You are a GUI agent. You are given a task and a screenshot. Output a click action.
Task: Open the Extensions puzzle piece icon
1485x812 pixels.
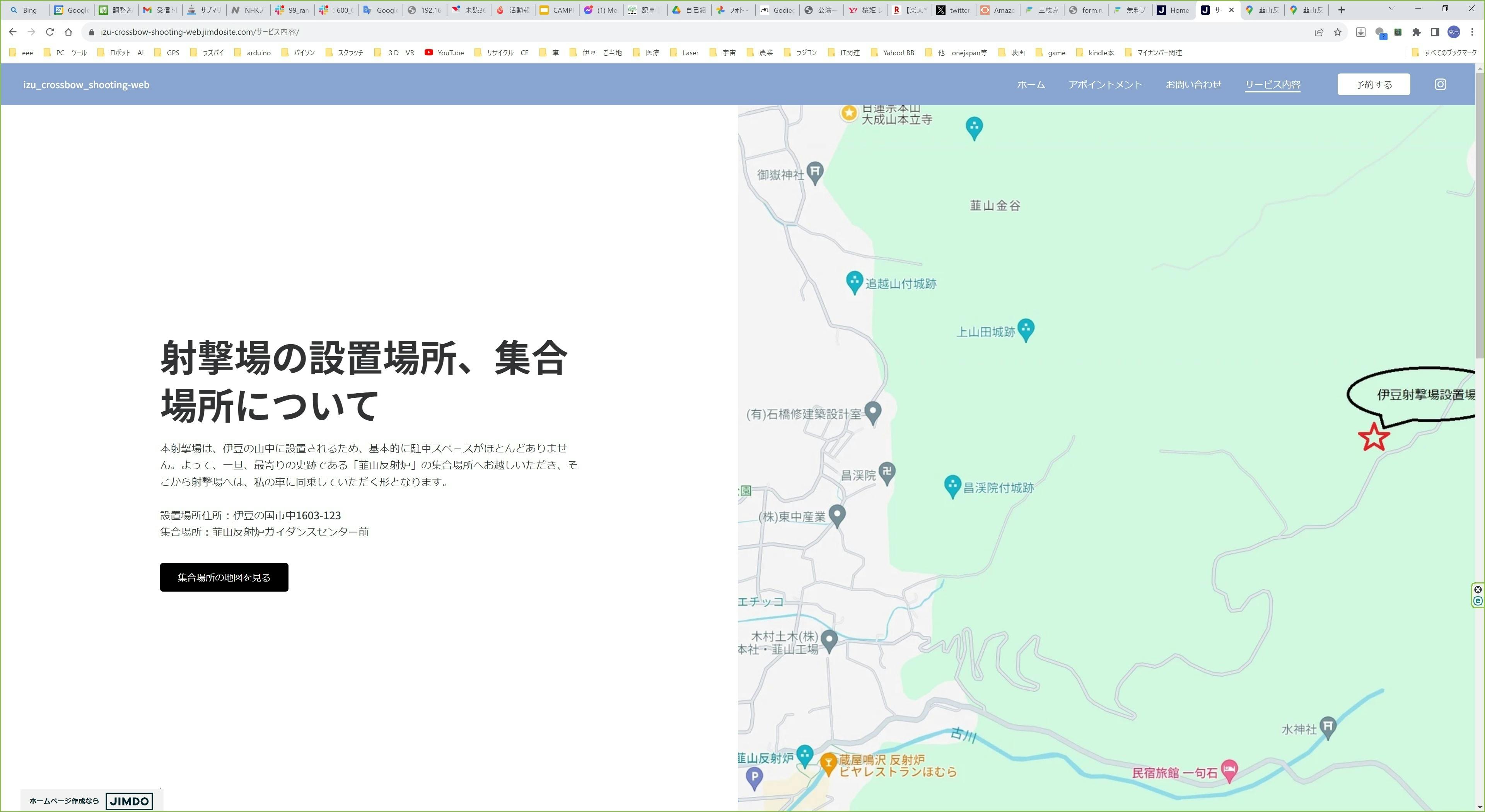click(x=1416, y=32)
